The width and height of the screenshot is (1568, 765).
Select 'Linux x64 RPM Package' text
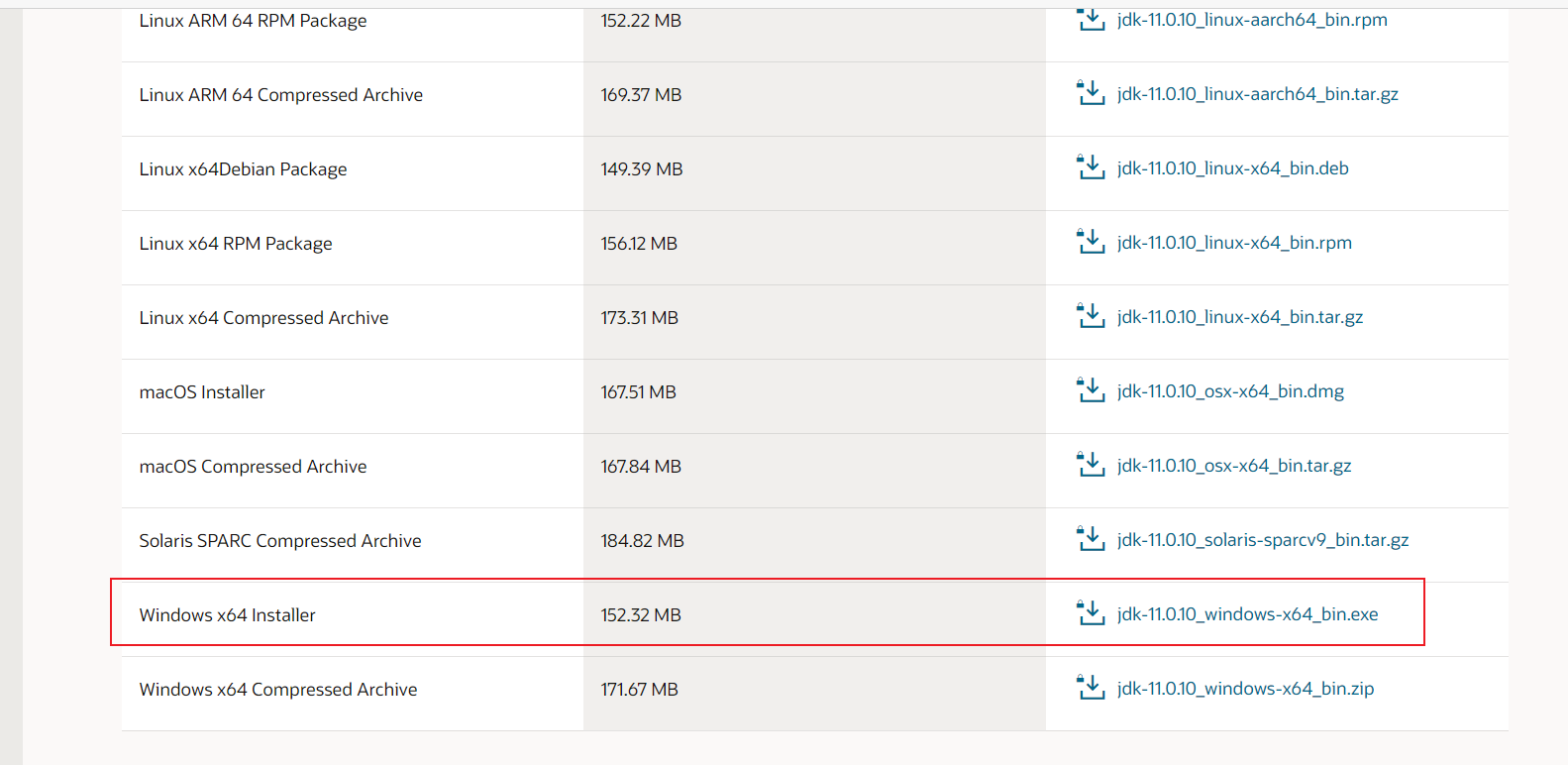236,244
